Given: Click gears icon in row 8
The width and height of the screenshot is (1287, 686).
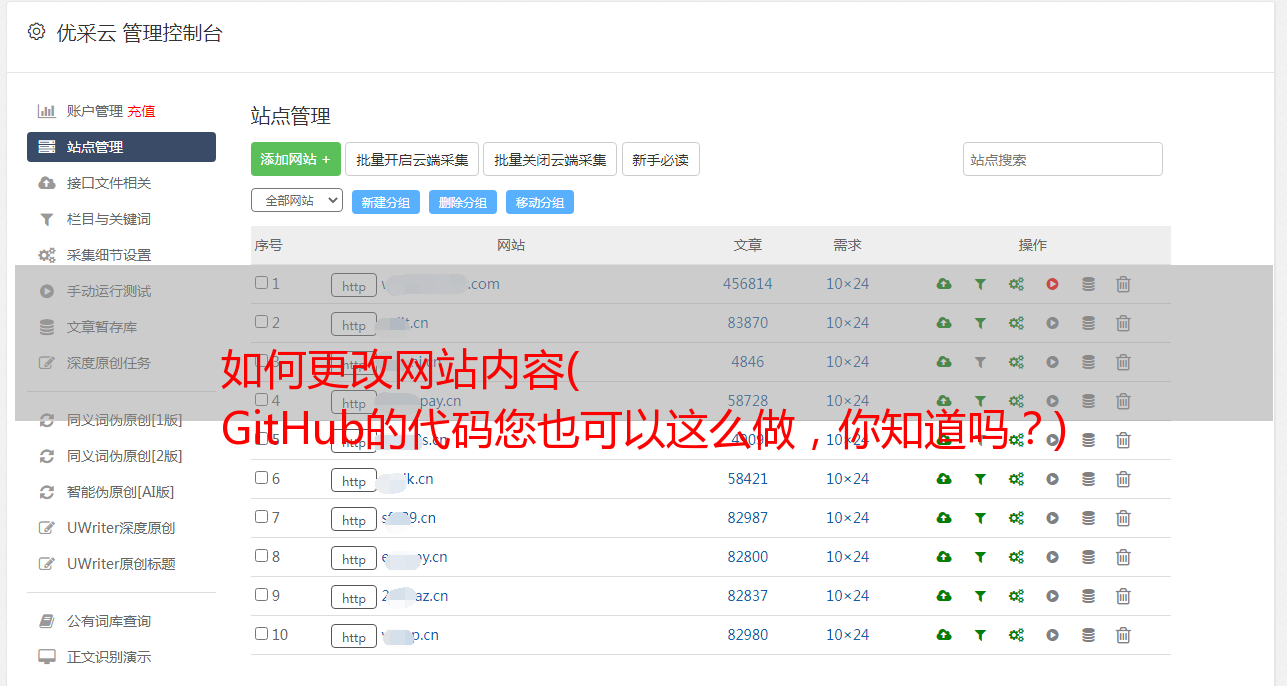Looking at the screenshot, I should 1016,557.
